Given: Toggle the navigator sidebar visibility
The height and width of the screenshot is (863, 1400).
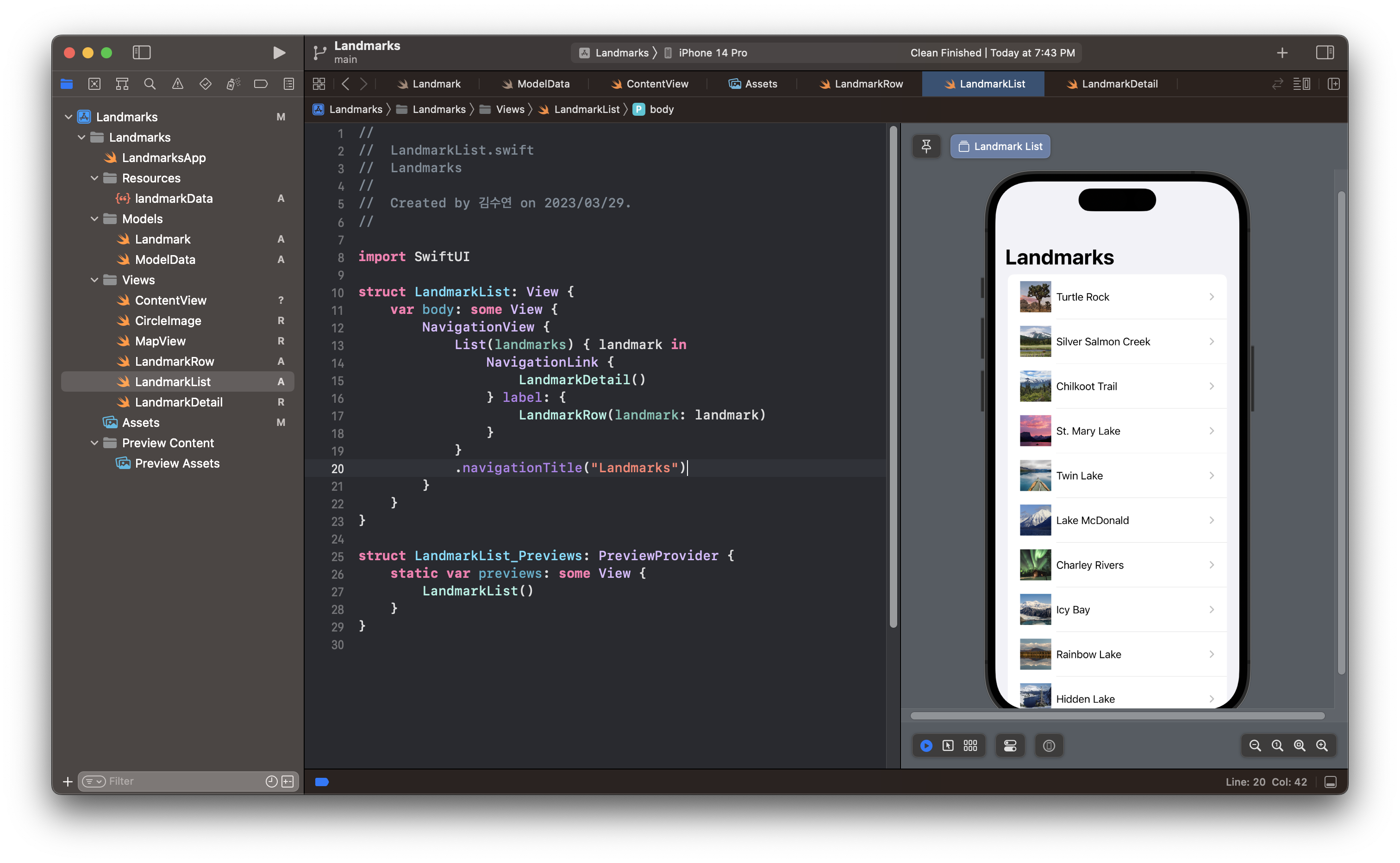Looking at the screenshot, I should (x=142, y=52).
